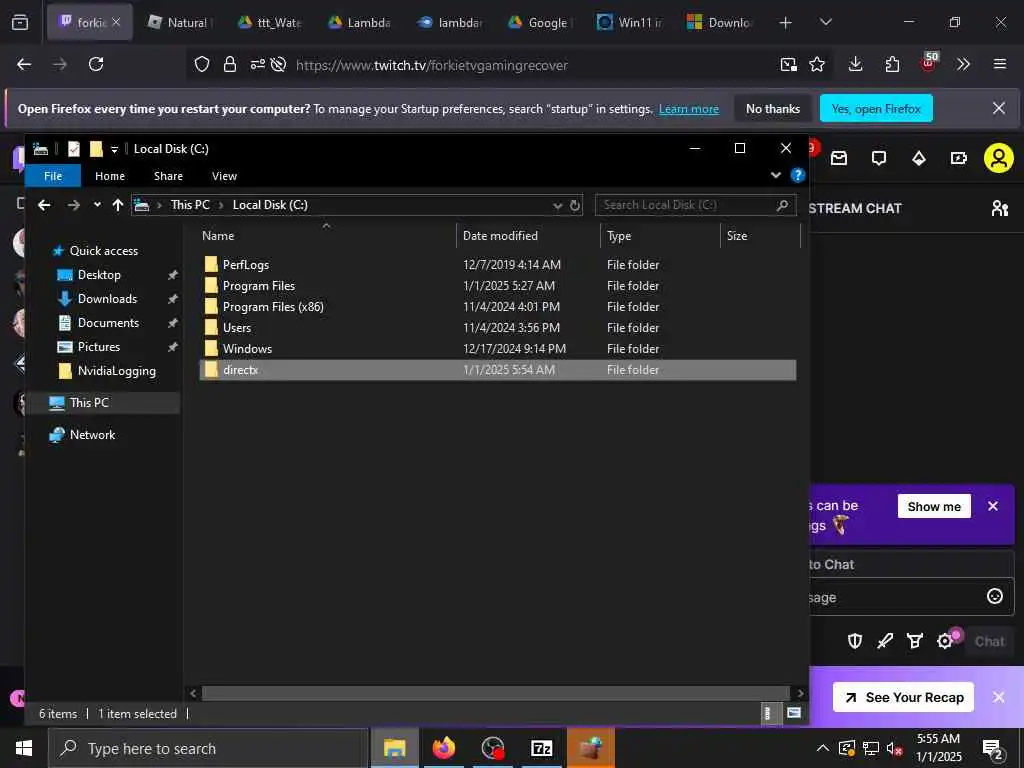Show hidden system tray icons chevron
This screenshot has width=1024, height=768.
click(823, 748)
